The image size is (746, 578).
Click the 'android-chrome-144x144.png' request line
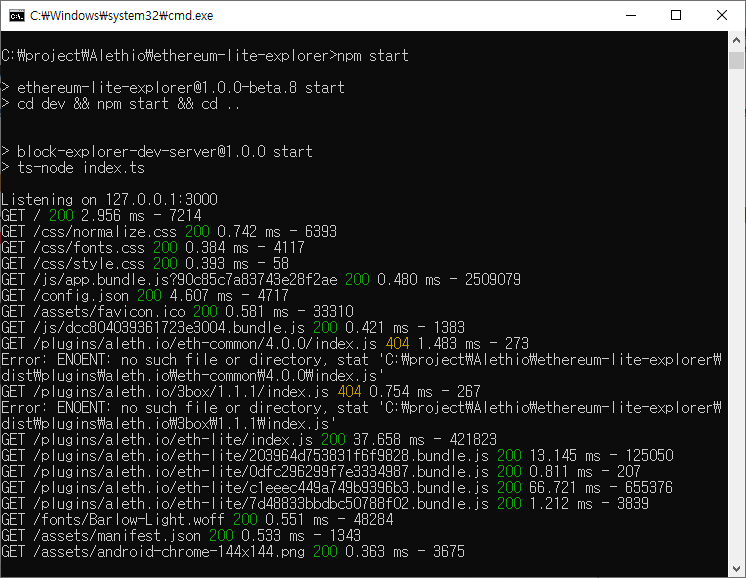click(233, 552)
